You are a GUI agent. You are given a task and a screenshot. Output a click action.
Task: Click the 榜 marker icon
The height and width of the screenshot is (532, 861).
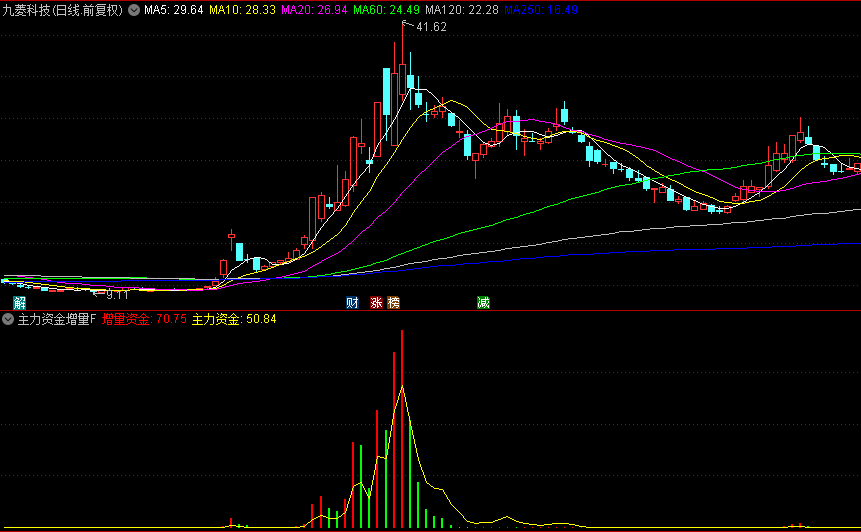pos(393,302)
